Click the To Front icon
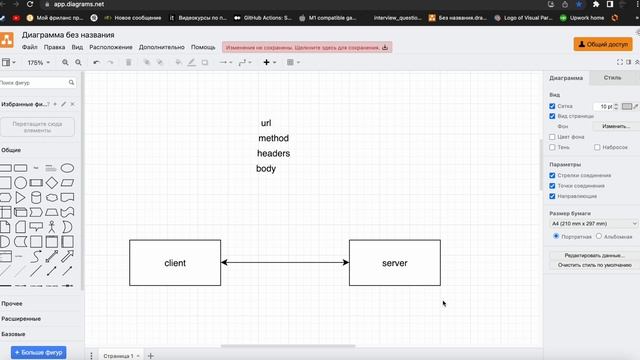 147,62
